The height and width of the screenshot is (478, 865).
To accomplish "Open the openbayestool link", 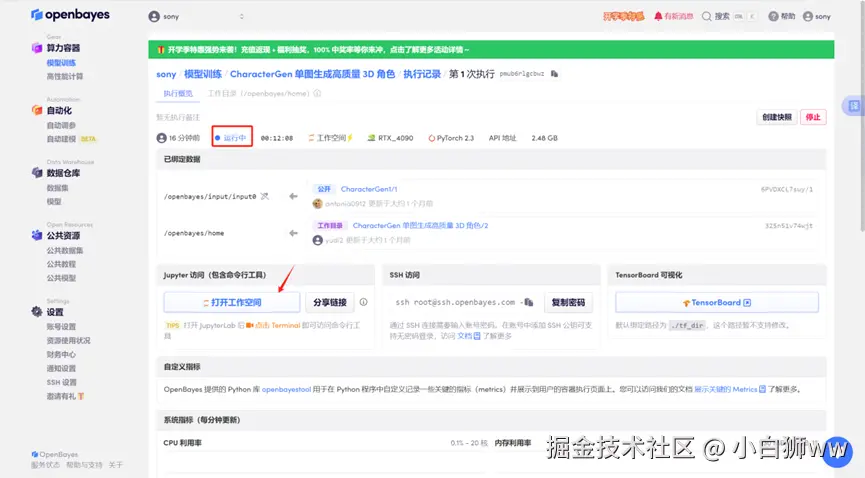I will (286, 389).
